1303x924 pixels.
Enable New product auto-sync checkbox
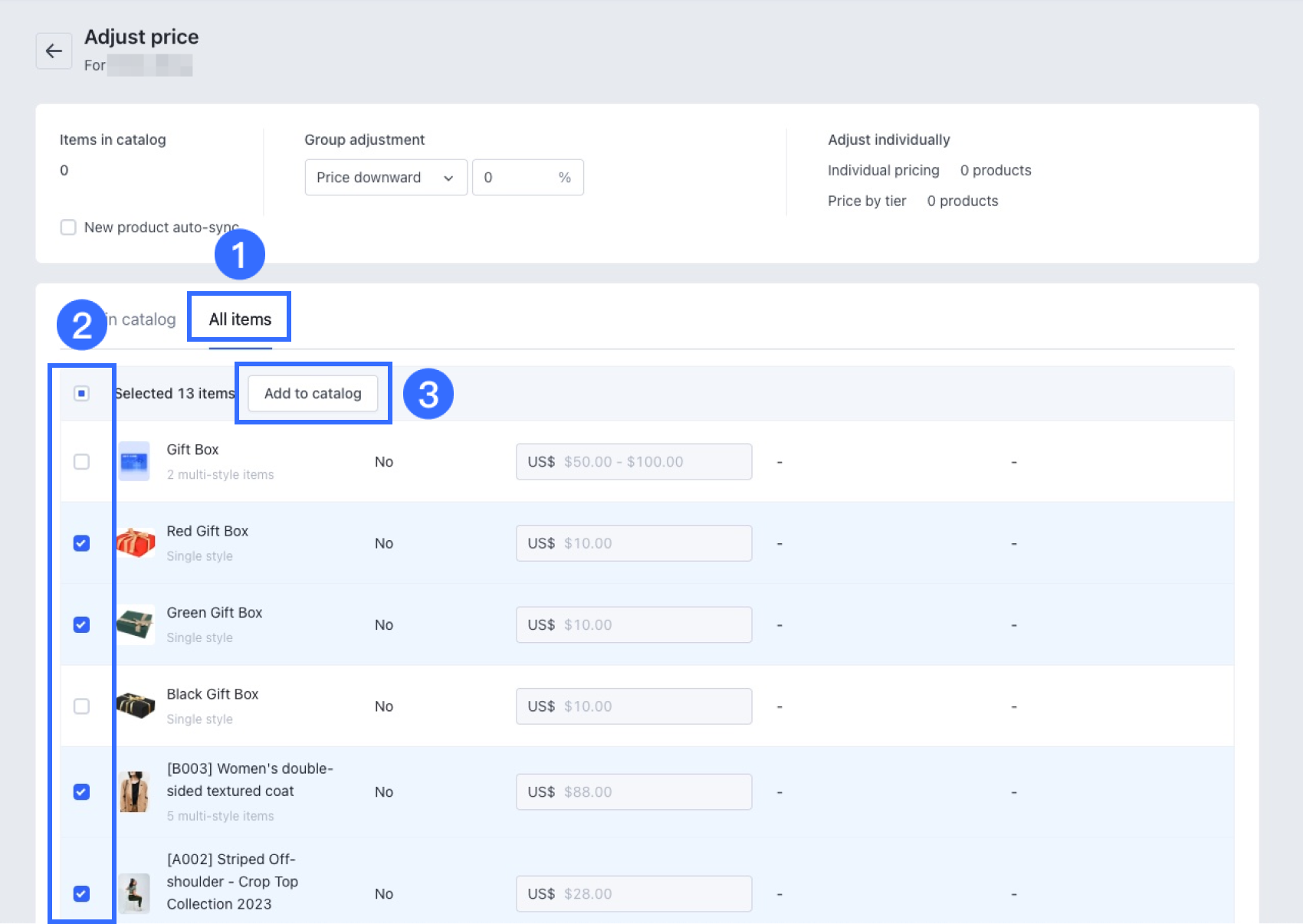click(68, 228)
